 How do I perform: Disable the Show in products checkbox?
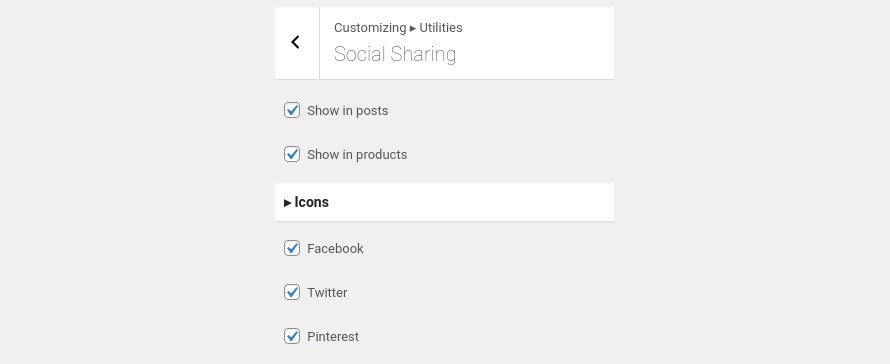[x=292, y=154]
